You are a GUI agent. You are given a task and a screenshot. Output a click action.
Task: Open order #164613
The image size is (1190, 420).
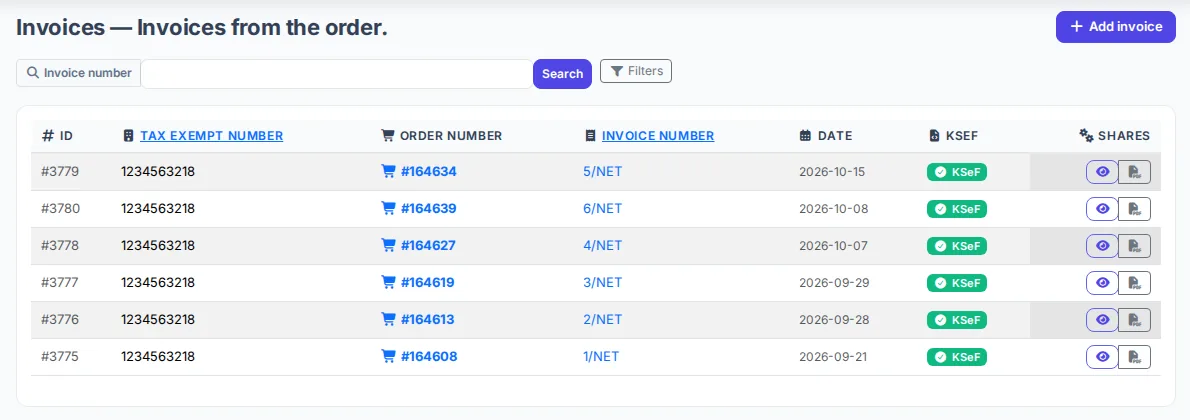pos(427,320)
